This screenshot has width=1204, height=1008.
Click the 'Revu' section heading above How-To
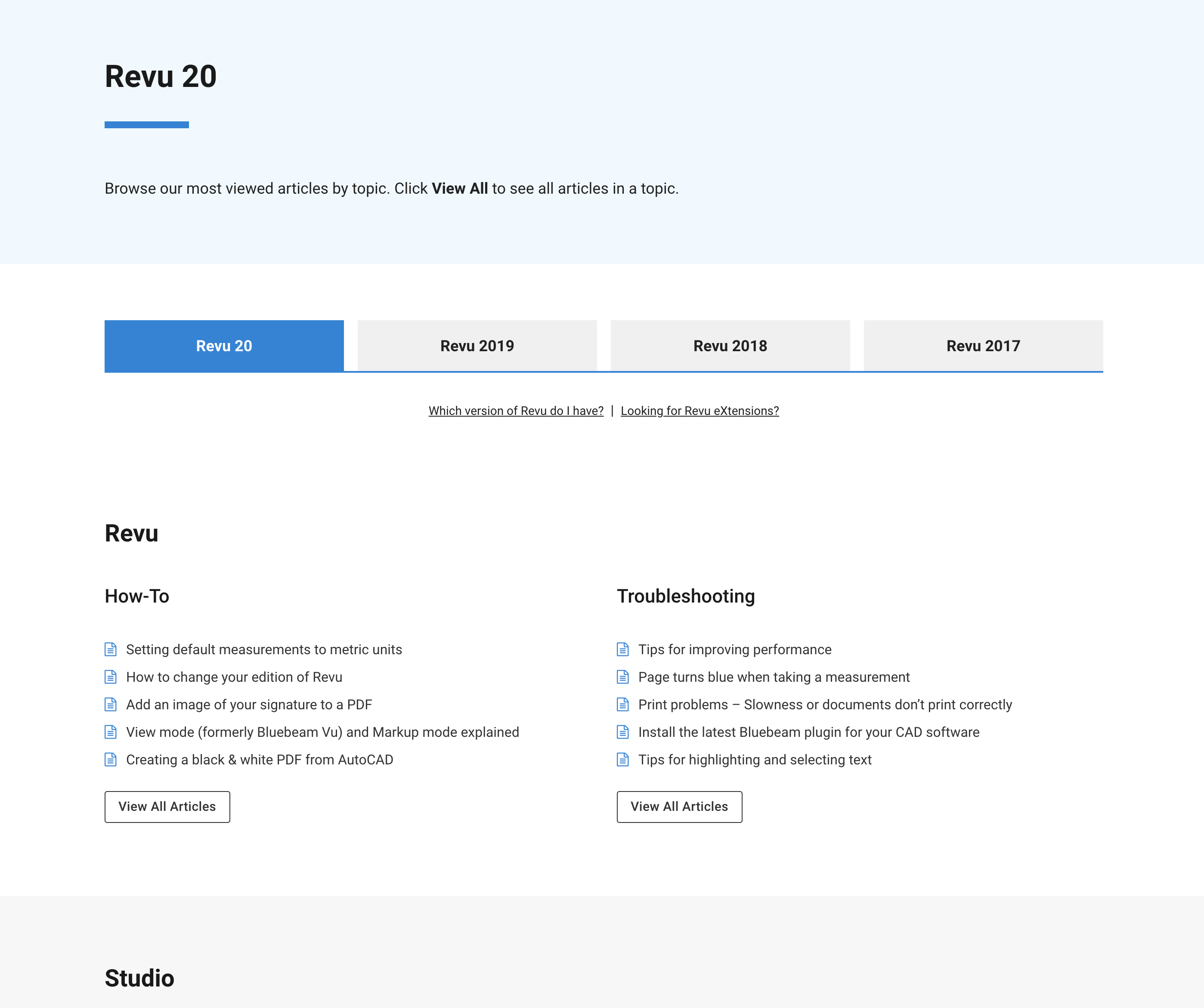point(131,533)
